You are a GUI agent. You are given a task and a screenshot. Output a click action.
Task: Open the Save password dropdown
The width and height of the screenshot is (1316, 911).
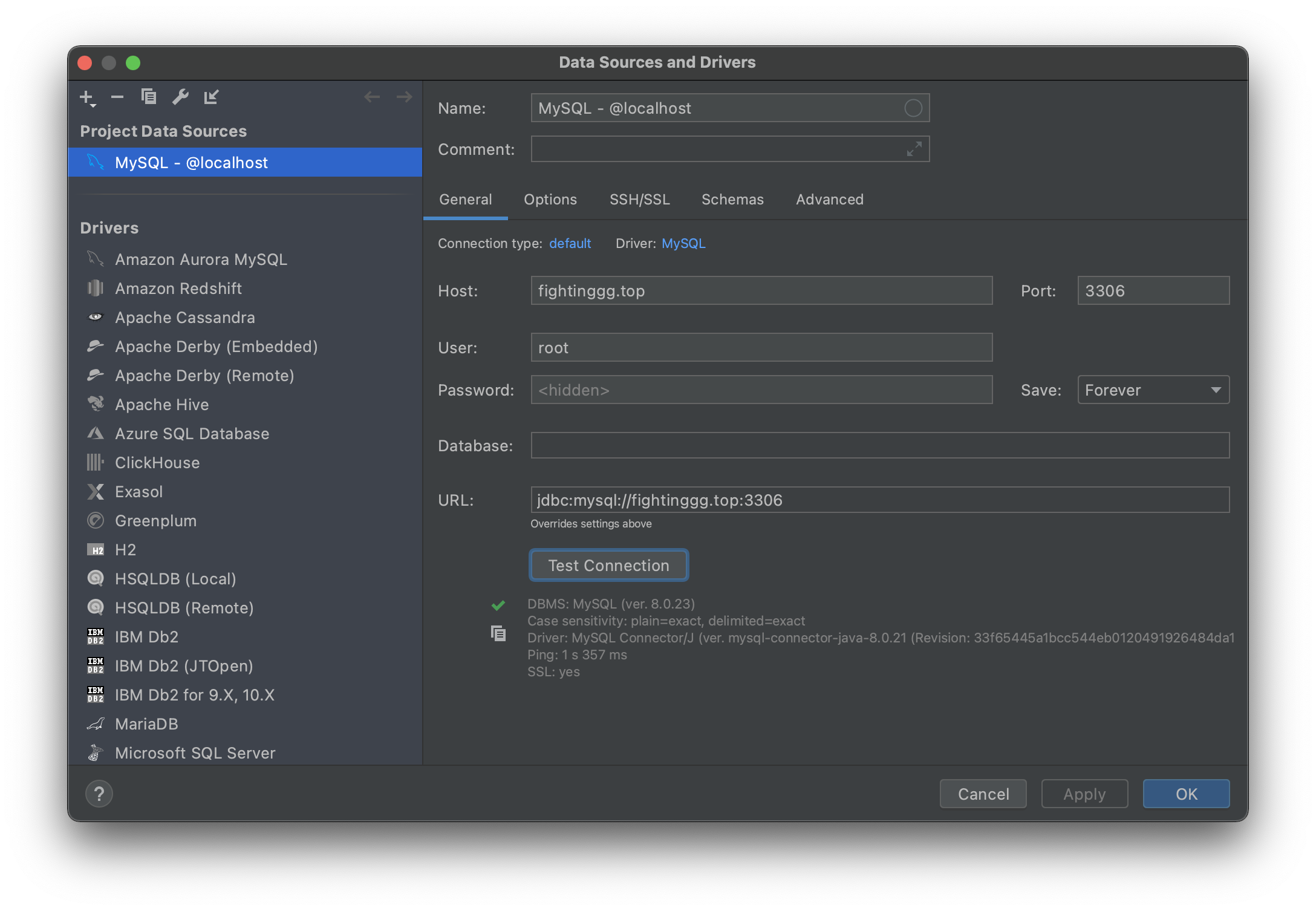pyautogui.click(x=1153, y=390)
